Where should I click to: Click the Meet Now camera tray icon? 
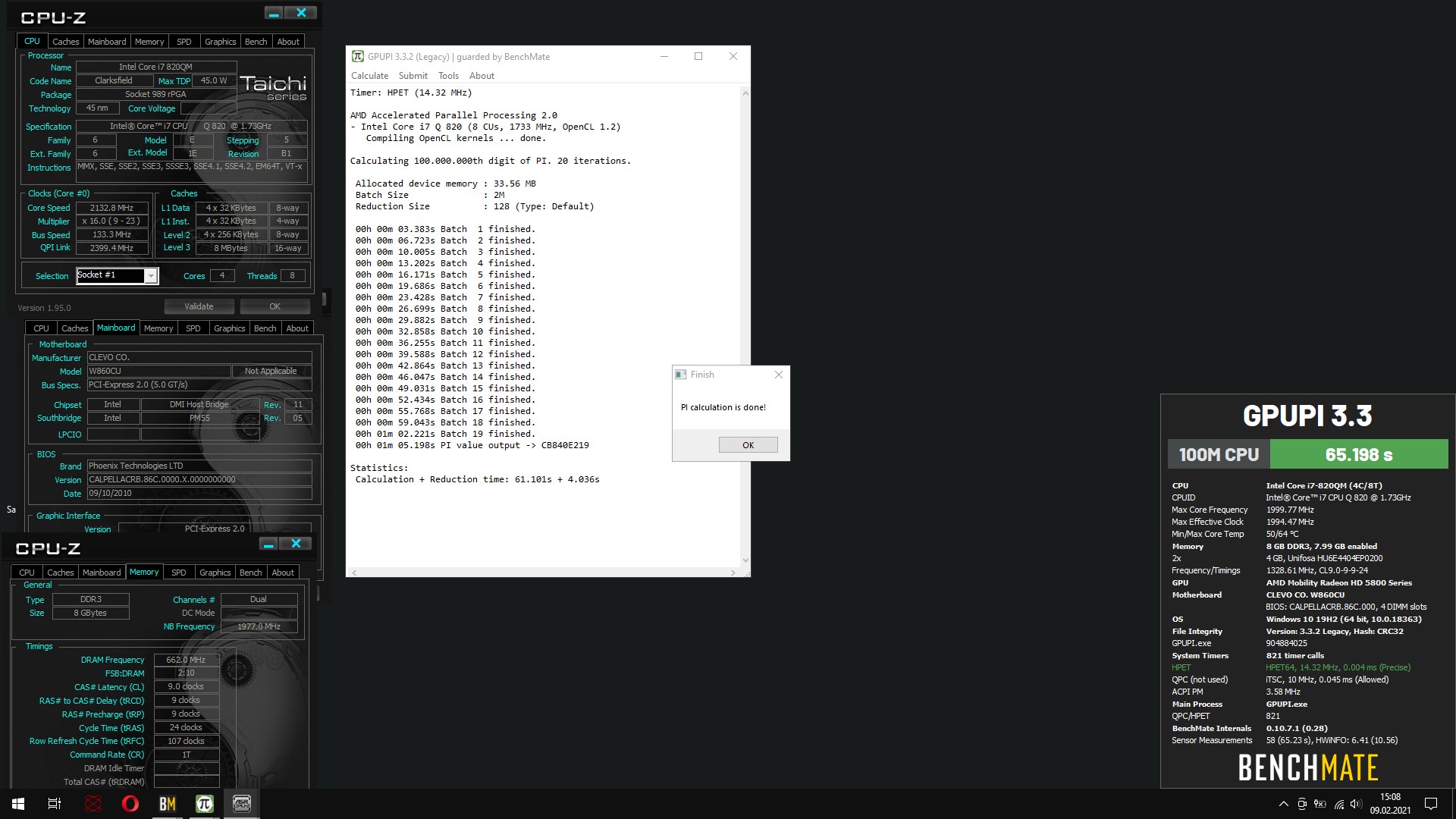(1302, 804)
